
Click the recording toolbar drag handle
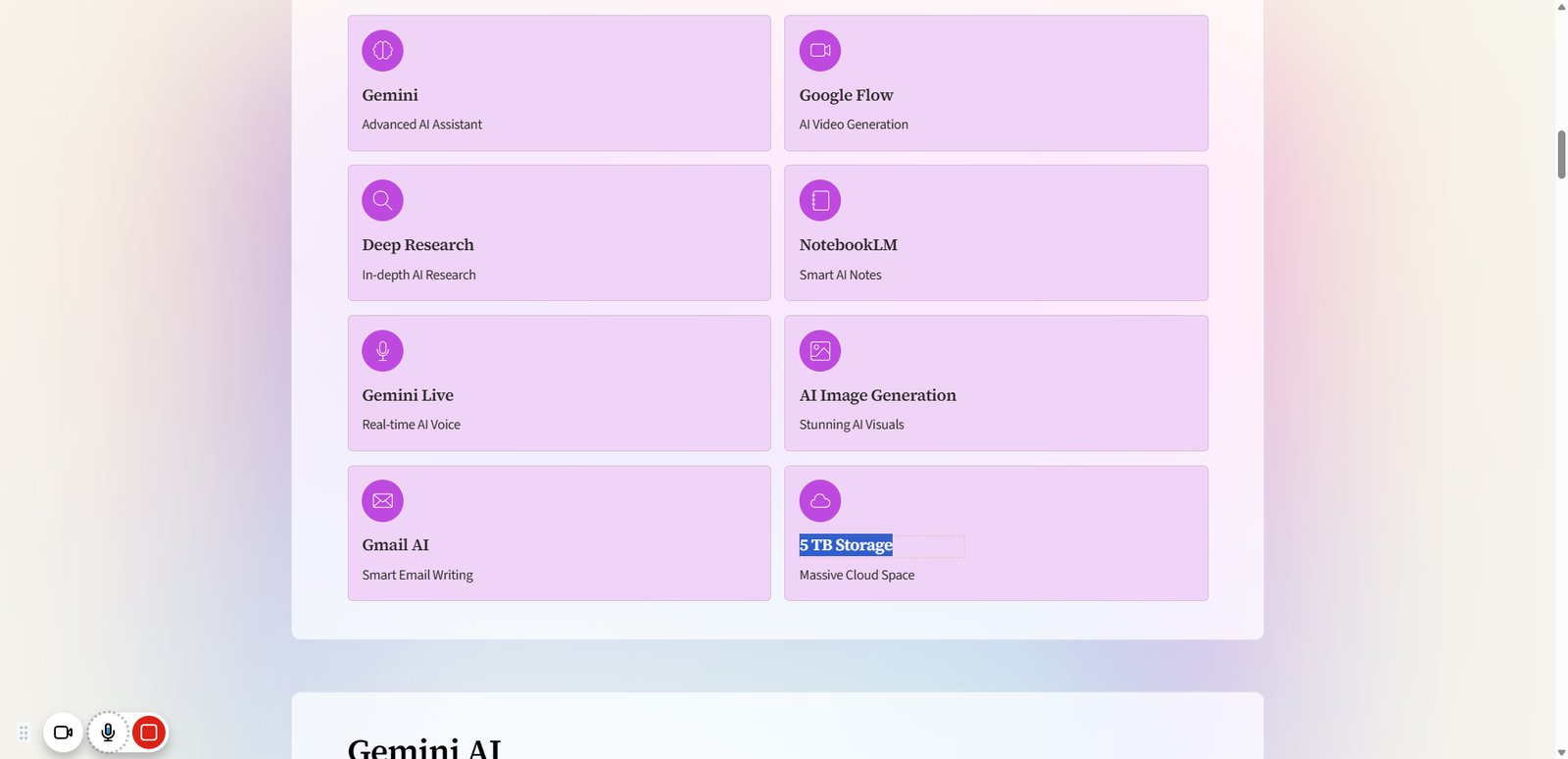click(24, 733)
